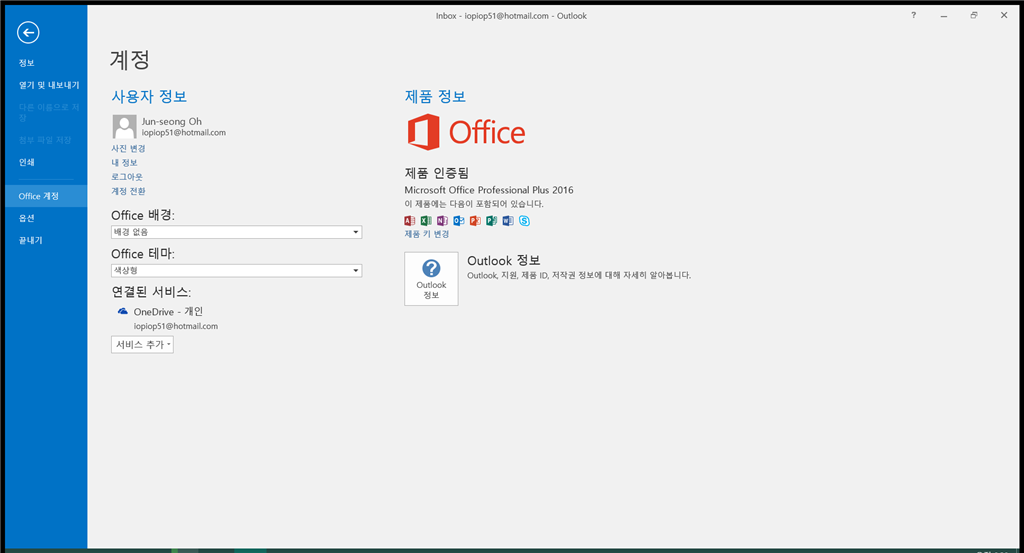The image size is (1024, 553).
Task: Click the Excel product icon
Action: click(x=426, y=221)
